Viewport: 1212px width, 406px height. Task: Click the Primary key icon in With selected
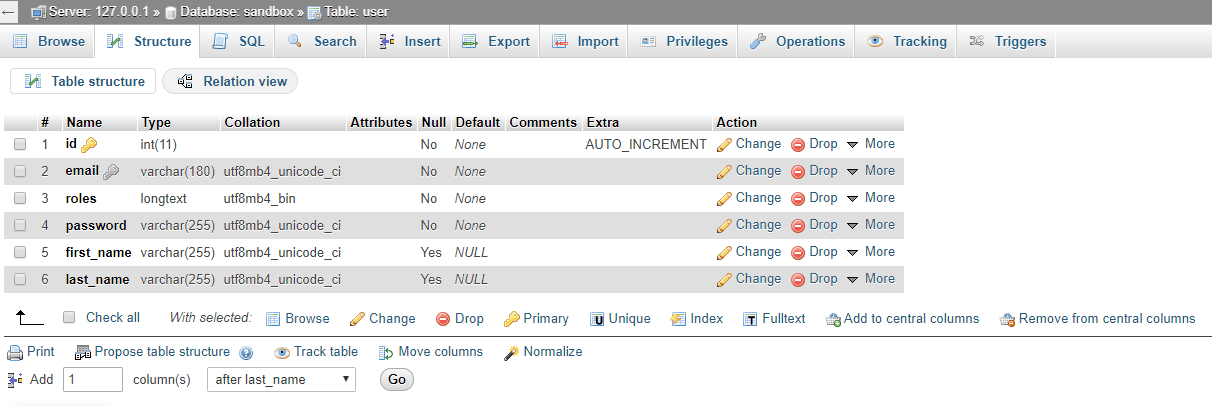512,319
